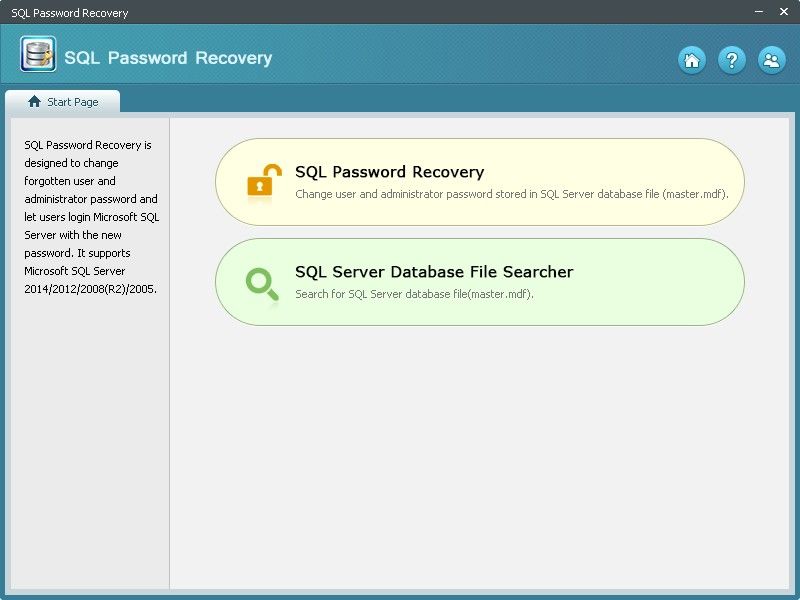Click the Home round icon in header
Screen dimensions: 800x600
pos(692,60)
